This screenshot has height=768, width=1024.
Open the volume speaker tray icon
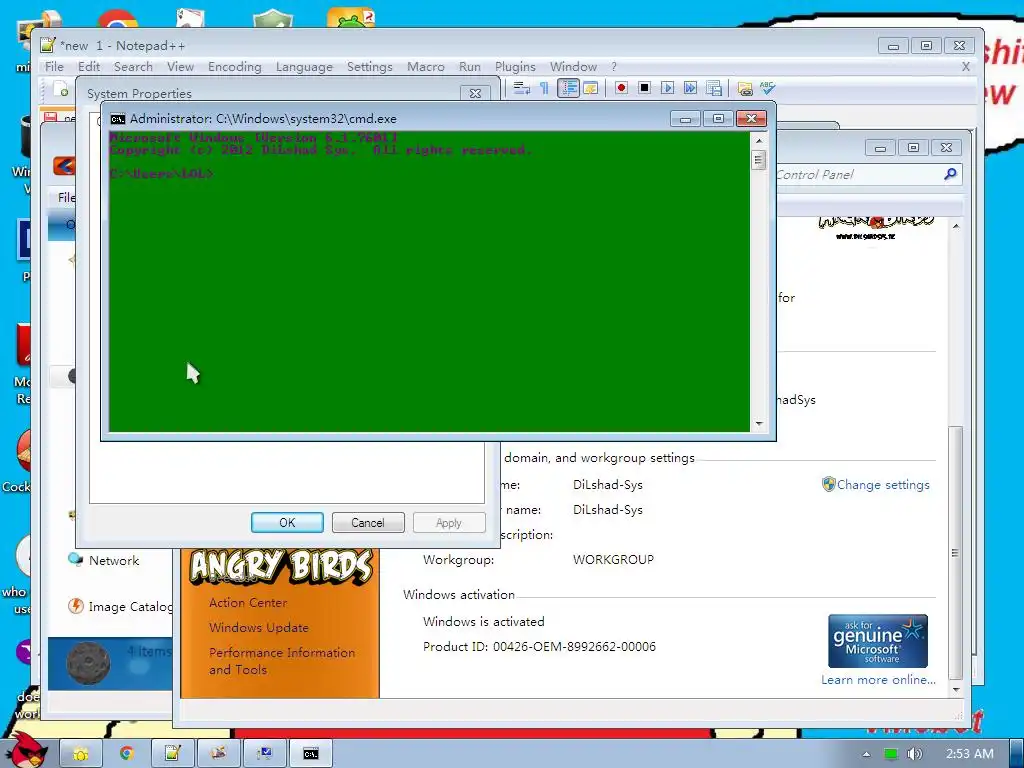pos(914,754)
